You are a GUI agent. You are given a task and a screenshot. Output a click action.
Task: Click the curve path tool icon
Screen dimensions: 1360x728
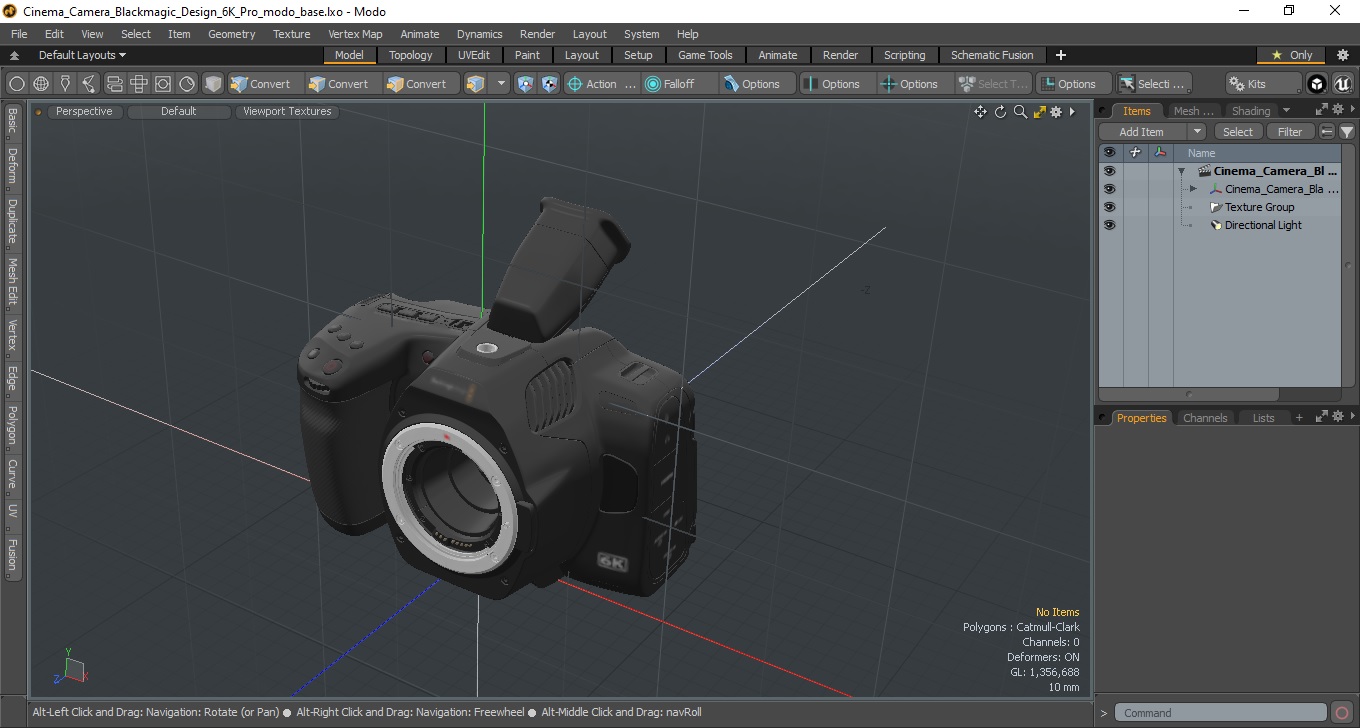click(89, 84)
